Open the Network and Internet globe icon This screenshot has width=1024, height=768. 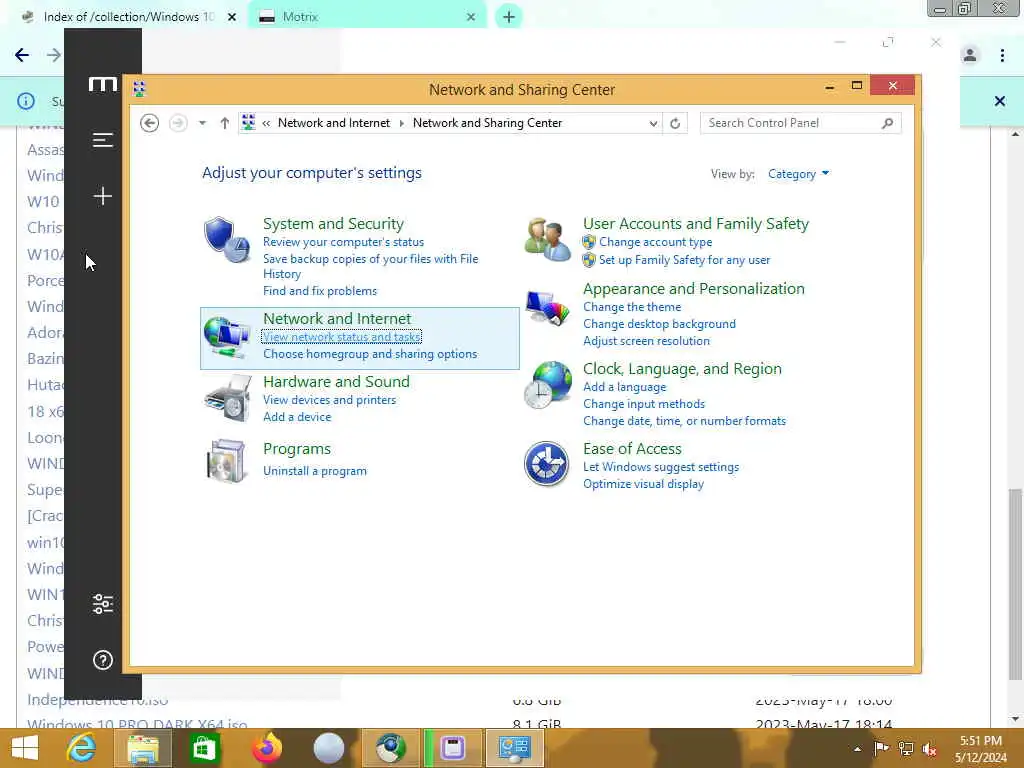click(x=226, y=336)
